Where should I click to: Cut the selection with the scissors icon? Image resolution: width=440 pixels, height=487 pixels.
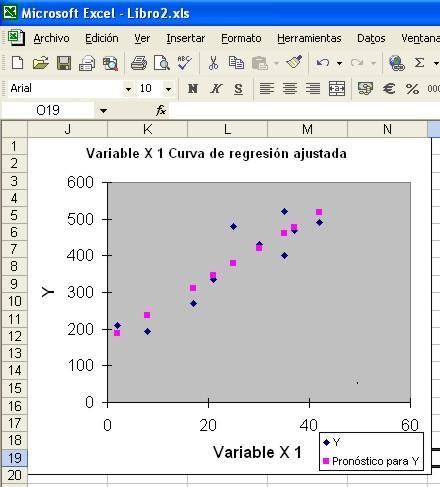[213, 63]
